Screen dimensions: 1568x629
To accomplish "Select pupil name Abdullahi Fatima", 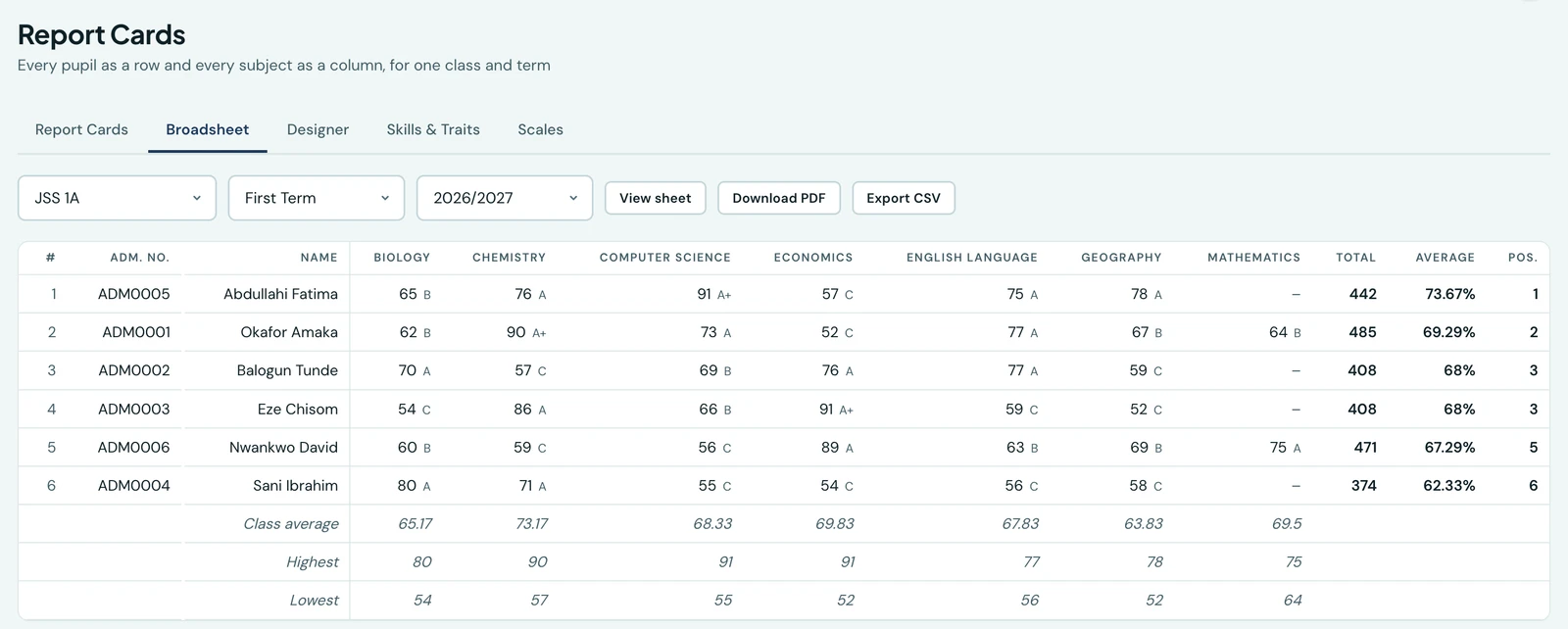I will pyautogui.click(x=280, y=294).
